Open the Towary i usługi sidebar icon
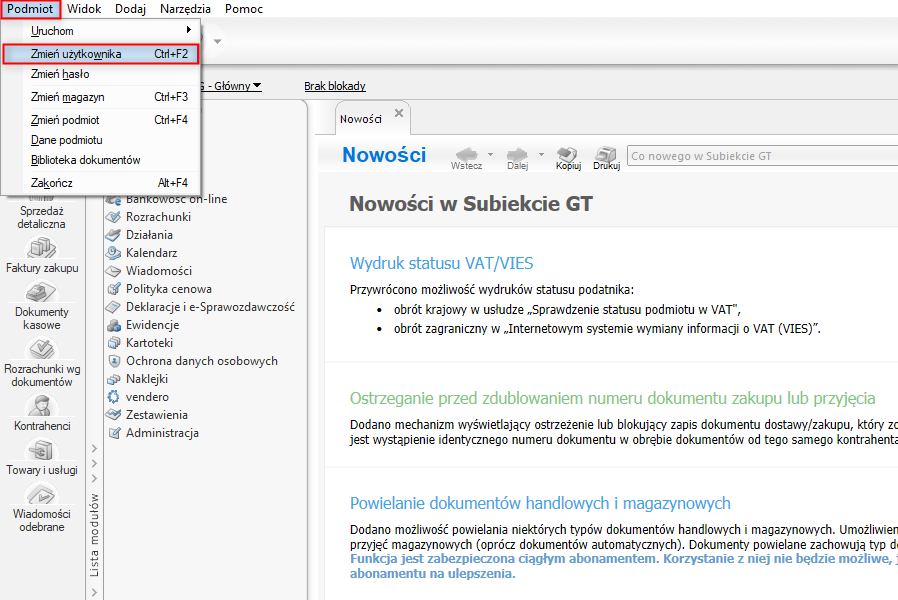Screen dimensions: 898x600 click(x=42, y=449)
